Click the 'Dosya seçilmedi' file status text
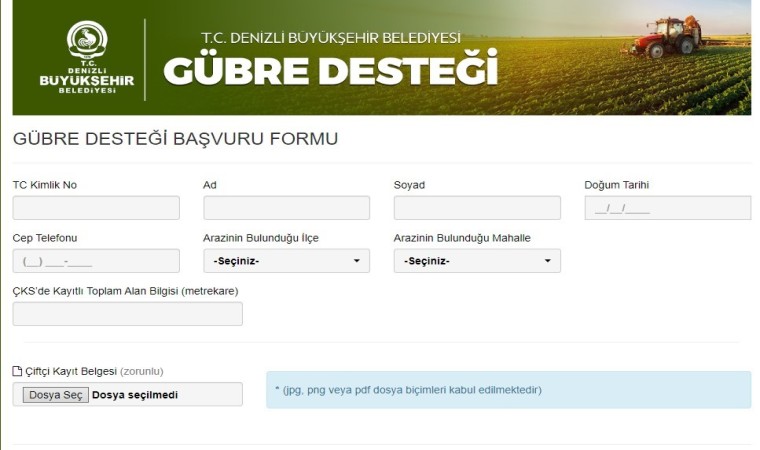 click(x=135, y=395)
